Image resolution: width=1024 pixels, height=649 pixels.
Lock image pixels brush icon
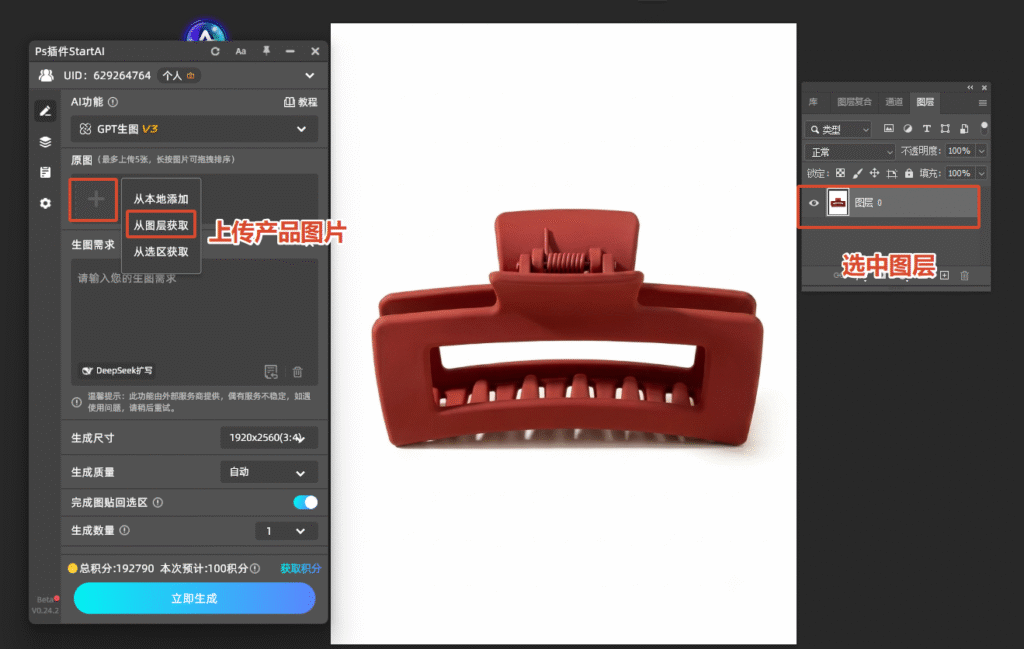coord(857,173)
